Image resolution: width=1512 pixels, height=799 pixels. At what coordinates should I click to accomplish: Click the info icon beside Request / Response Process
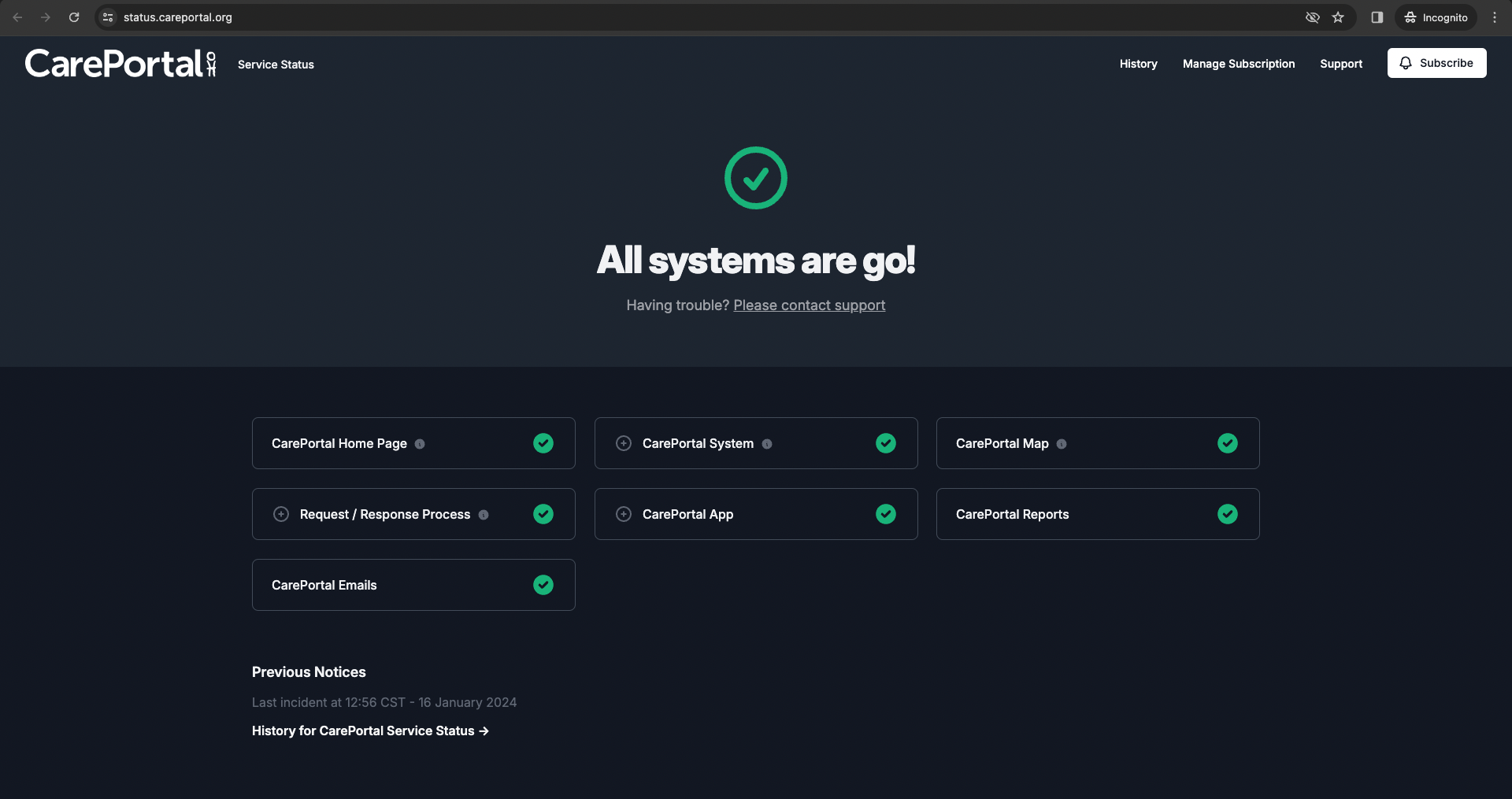click(x=484, y=515)
